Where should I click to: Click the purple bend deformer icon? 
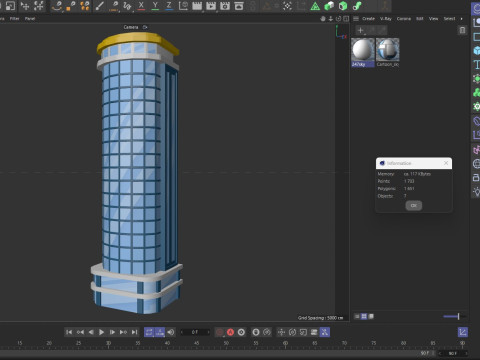(x=477, y=121)
